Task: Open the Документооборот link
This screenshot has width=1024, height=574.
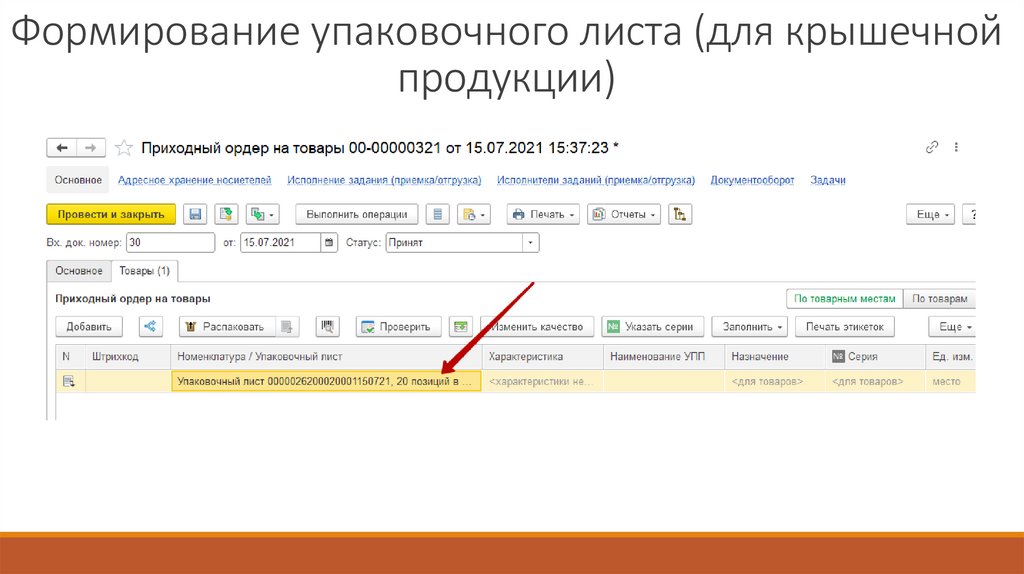Action: tap(752, 180)
